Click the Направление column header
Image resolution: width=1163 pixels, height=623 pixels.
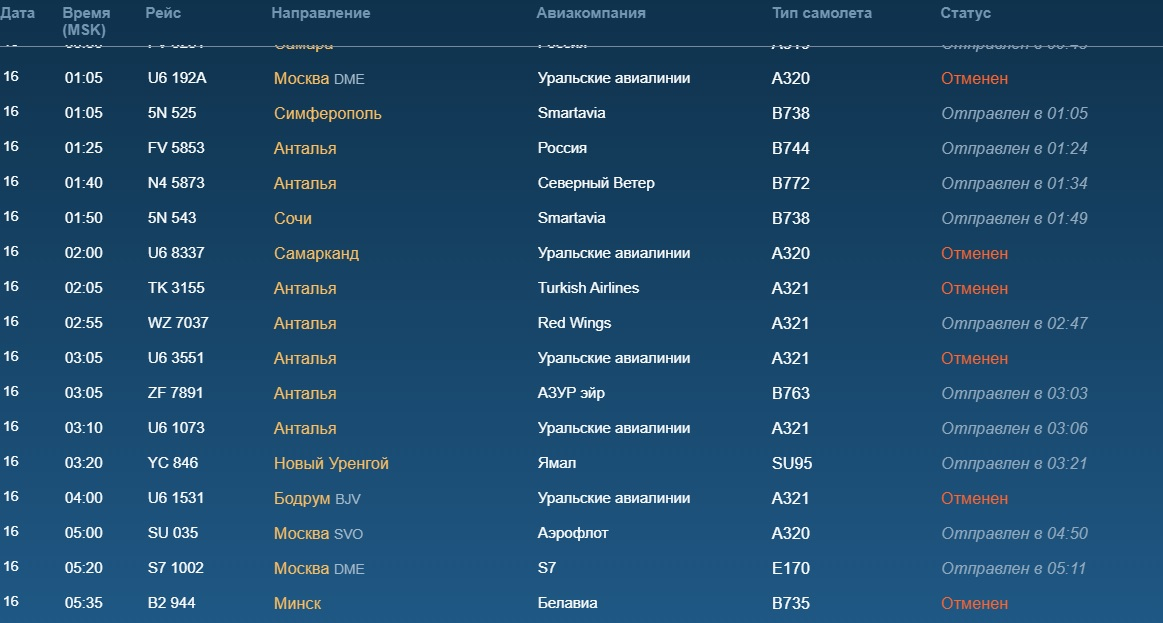pos(320,13)
